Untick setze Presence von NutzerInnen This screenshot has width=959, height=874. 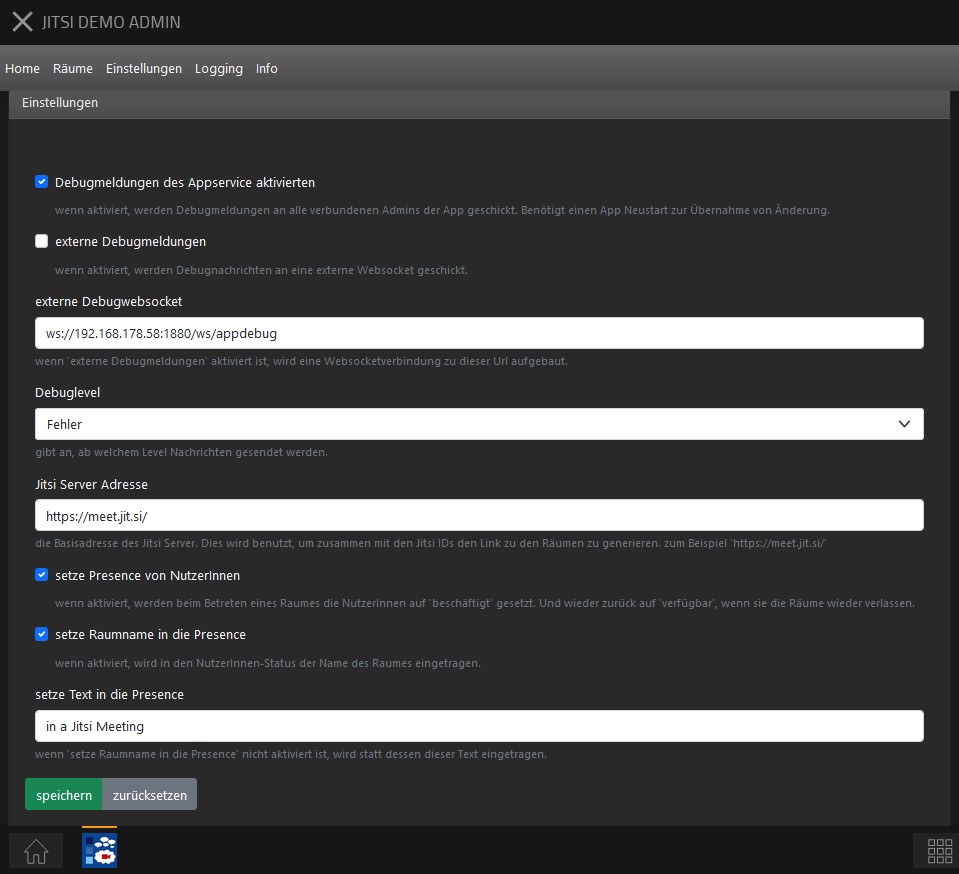42,575
